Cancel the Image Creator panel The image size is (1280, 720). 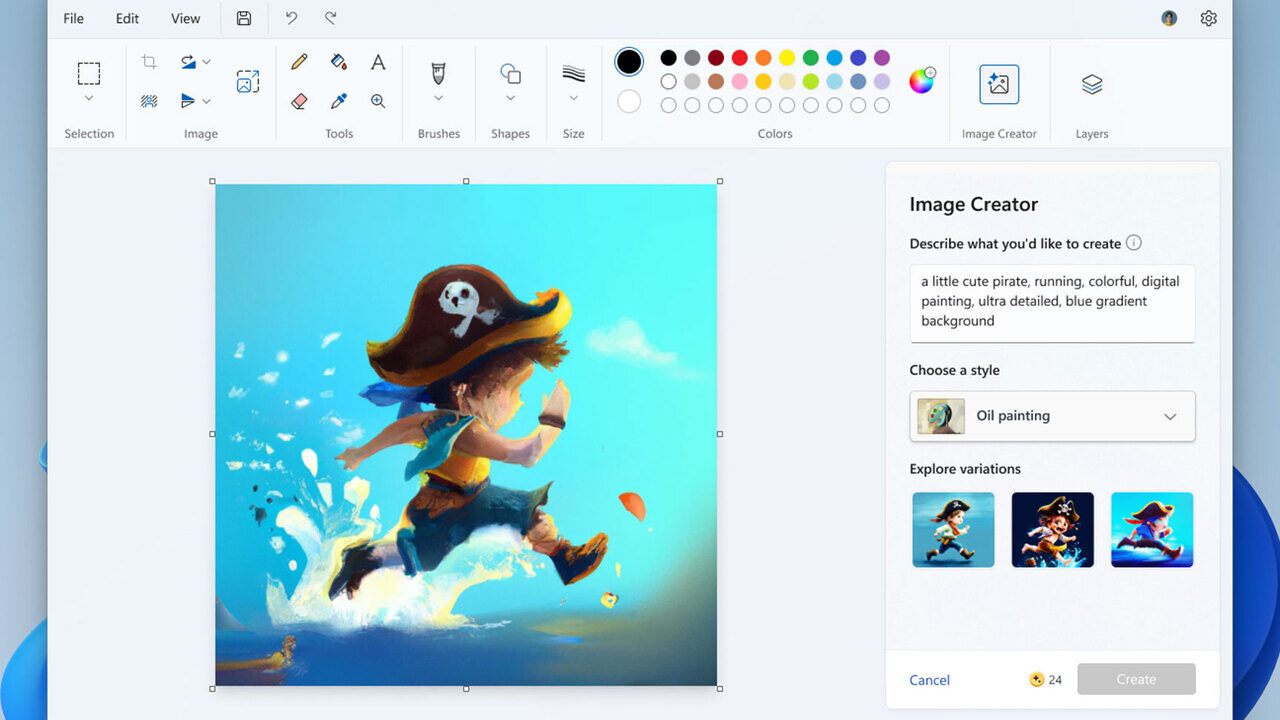point(929,680)
